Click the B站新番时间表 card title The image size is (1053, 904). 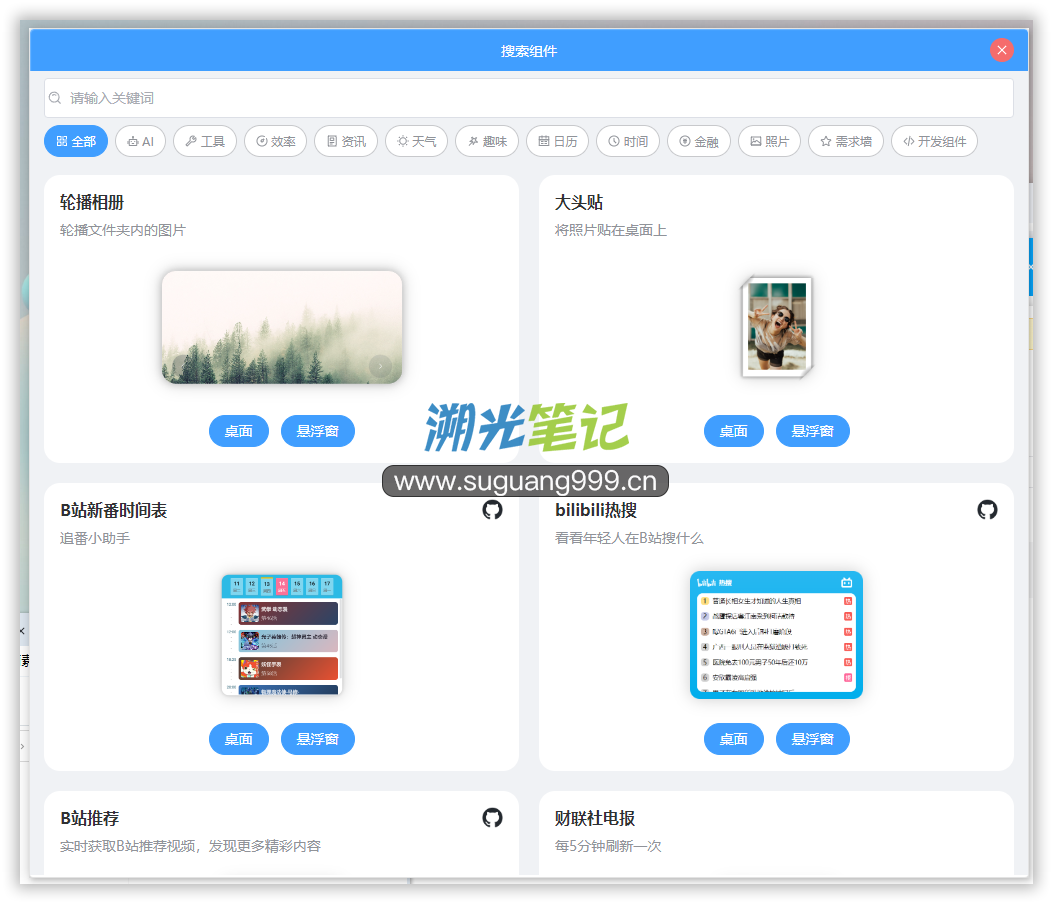tap(113, 510)
